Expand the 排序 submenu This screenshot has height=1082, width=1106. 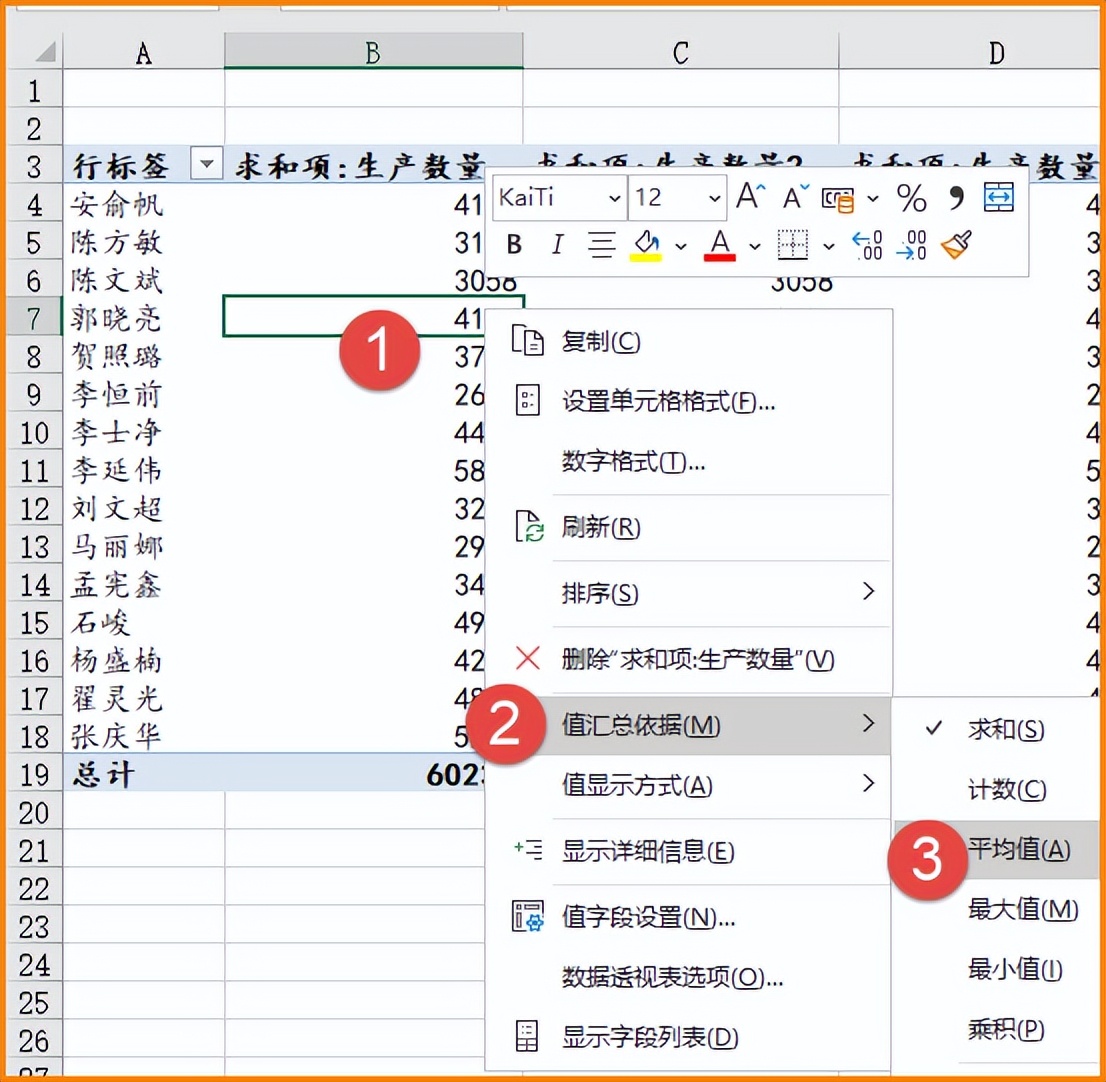click(x=600, y=593)
